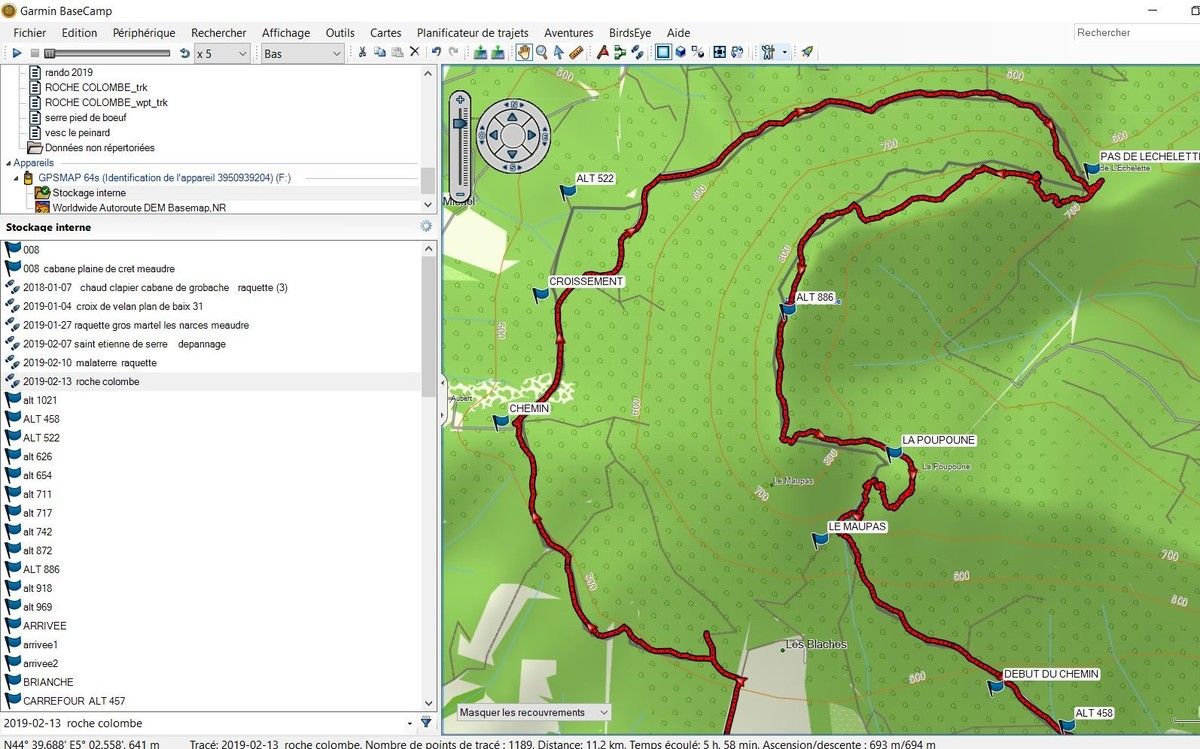Viewport: 1200px width, 749px height.
Task: Open the activity profile dropdown arrow
Action: (x=786, y=52)
